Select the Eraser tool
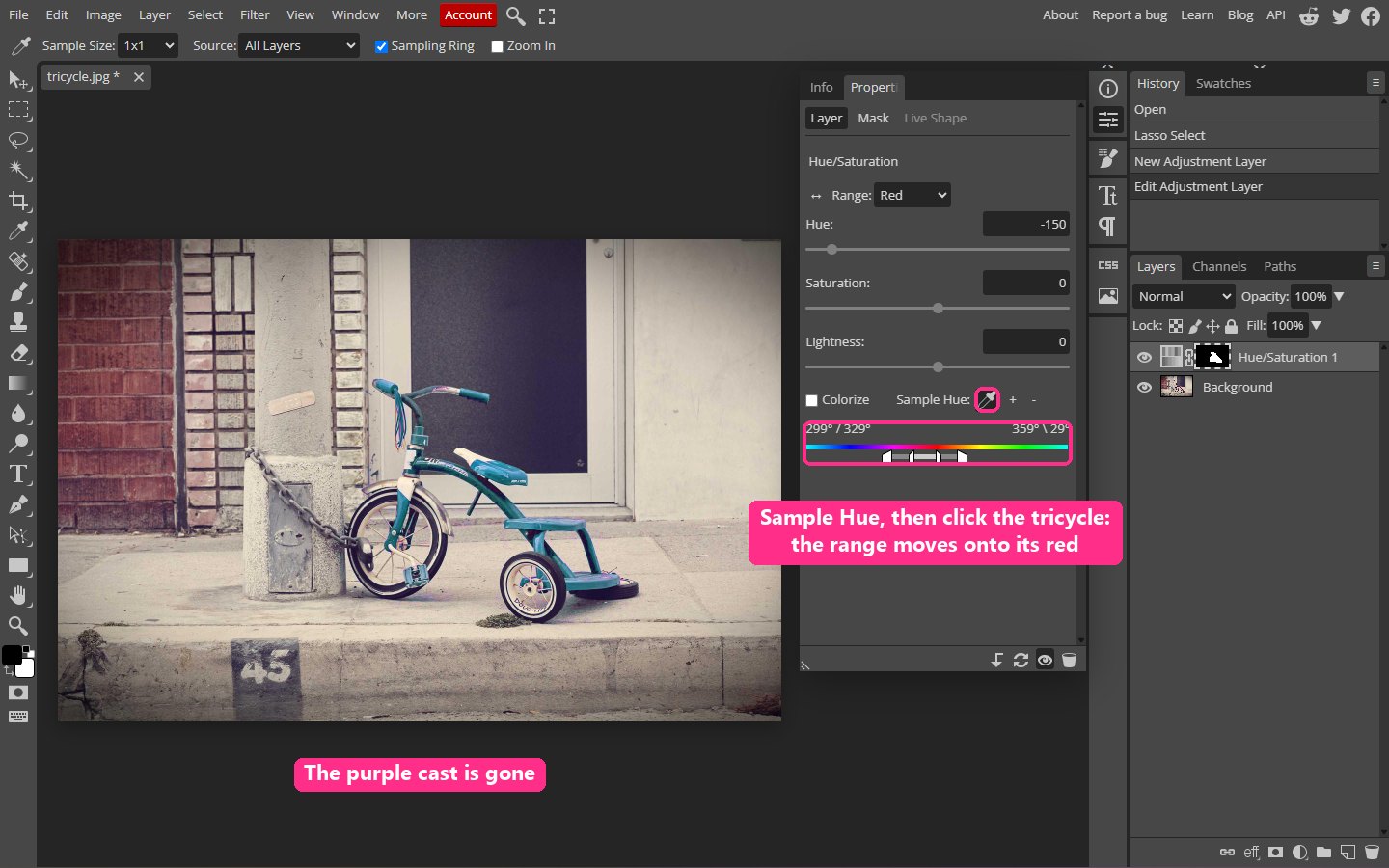This screenshot has height=868, width=1389. point(18,353)
